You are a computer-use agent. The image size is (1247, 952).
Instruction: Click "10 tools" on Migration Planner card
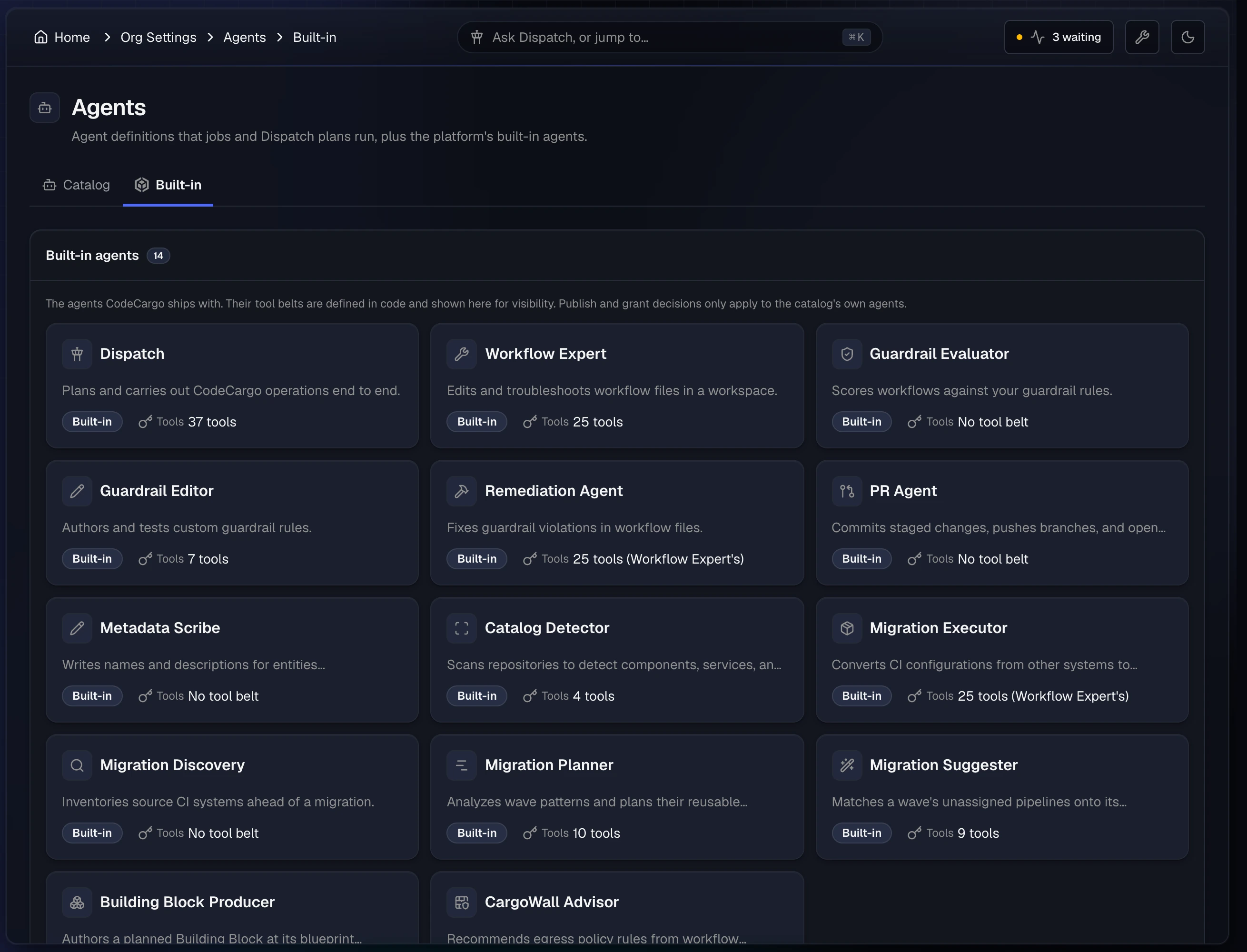pos(596,833)
